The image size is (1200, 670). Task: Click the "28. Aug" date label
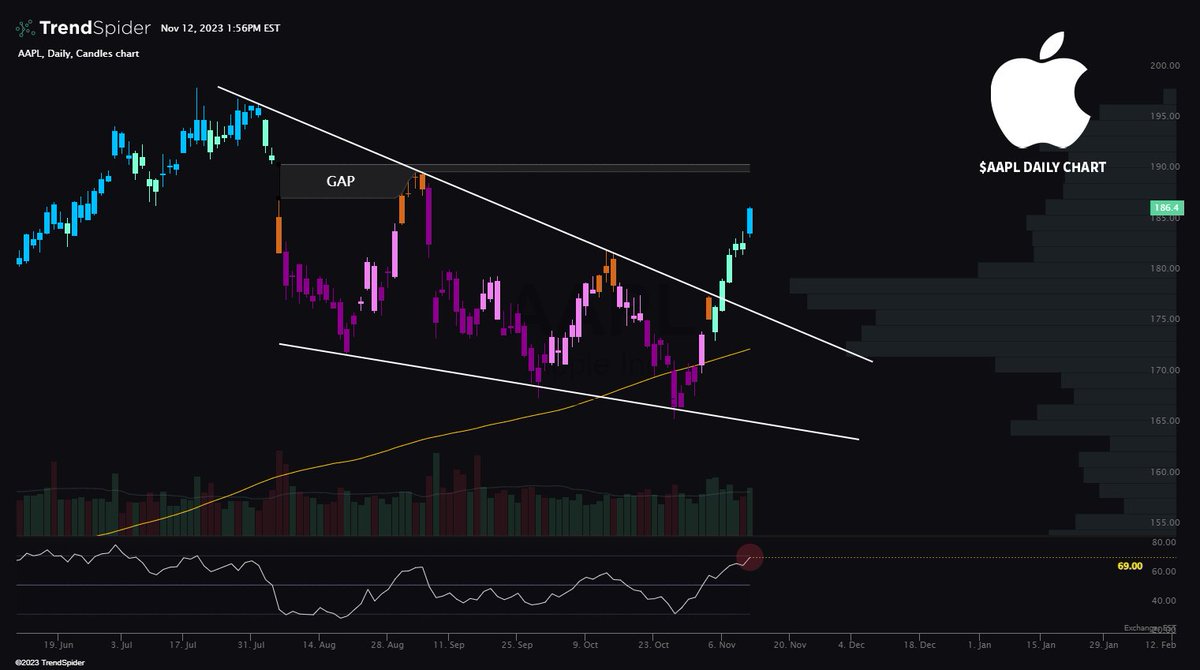coord(389,647)
